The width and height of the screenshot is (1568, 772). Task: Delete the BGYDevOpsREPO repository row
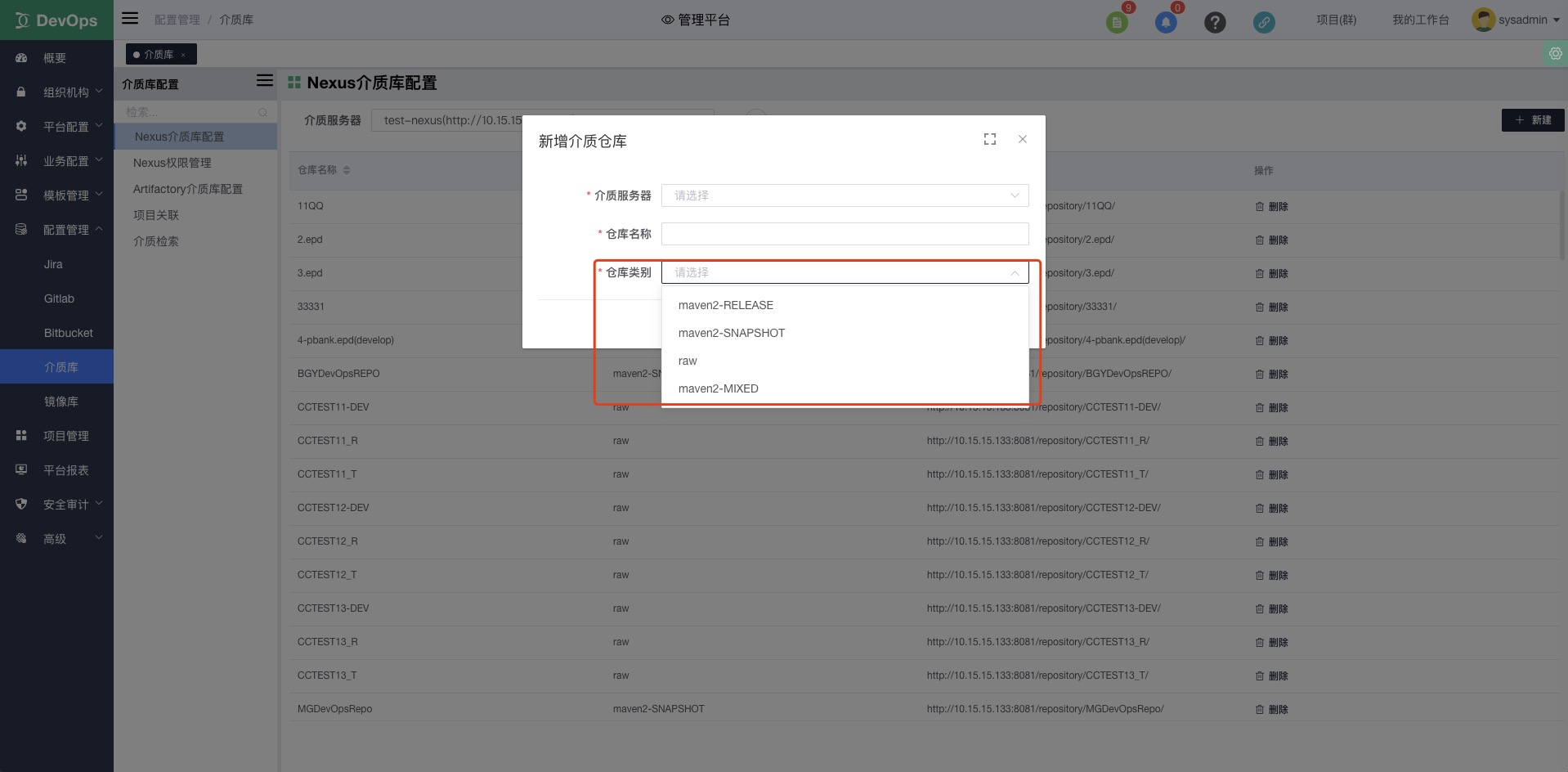coord(1271,375)
